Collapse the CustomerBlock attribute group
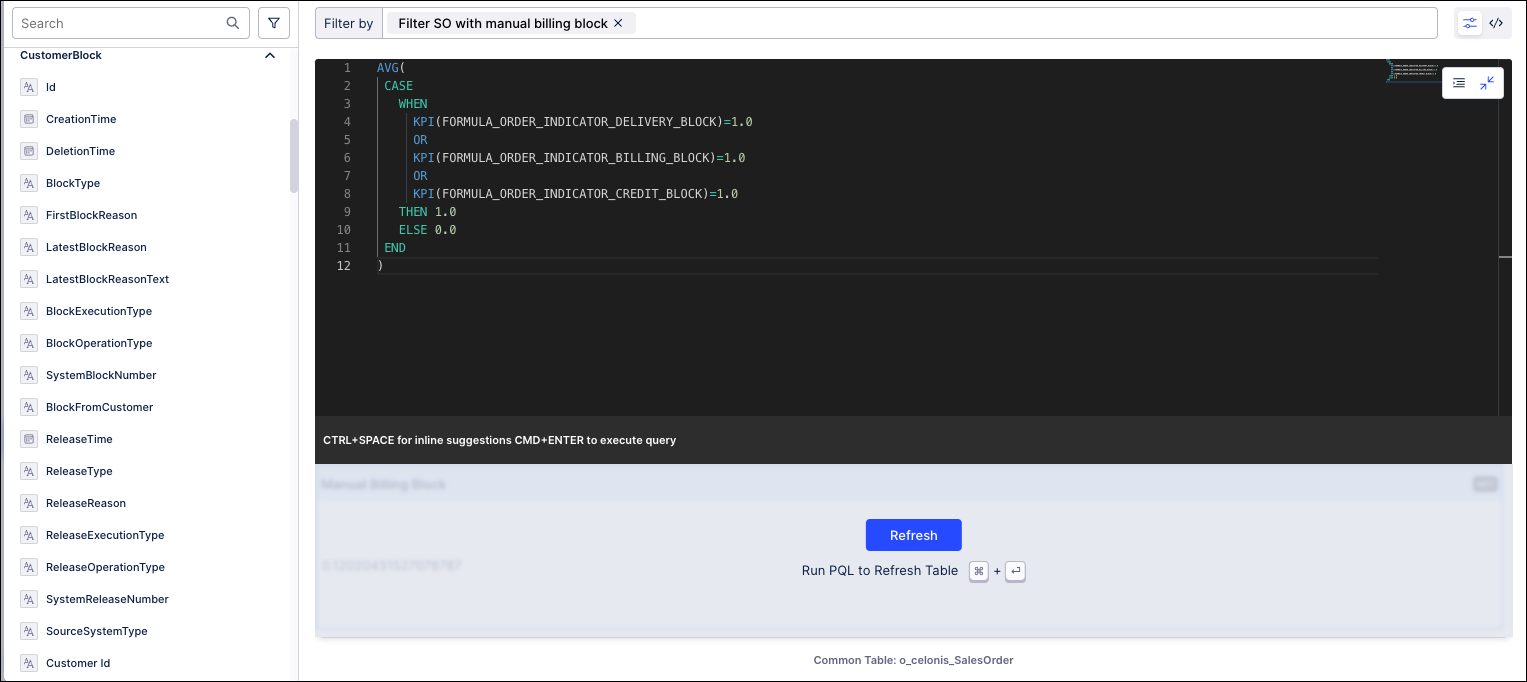1527x682 pixels. (x=270, y=56)
